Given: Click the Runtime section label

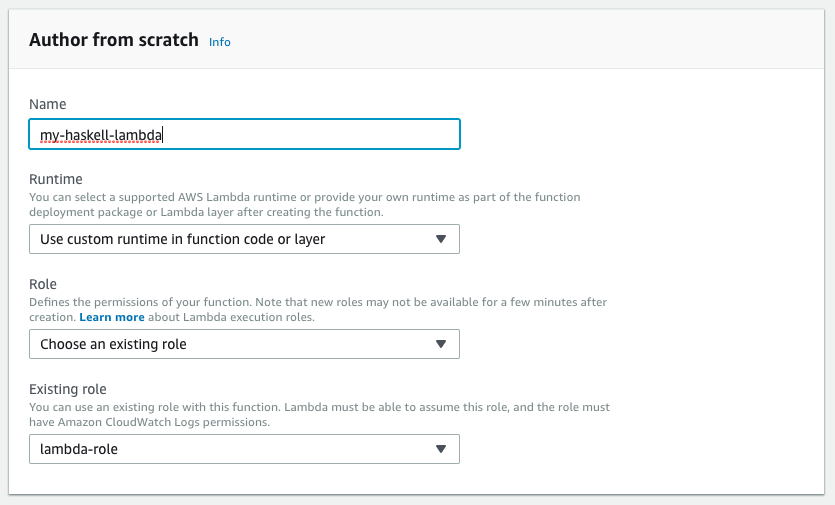Looking at the screenshot, I should [55, 179].
